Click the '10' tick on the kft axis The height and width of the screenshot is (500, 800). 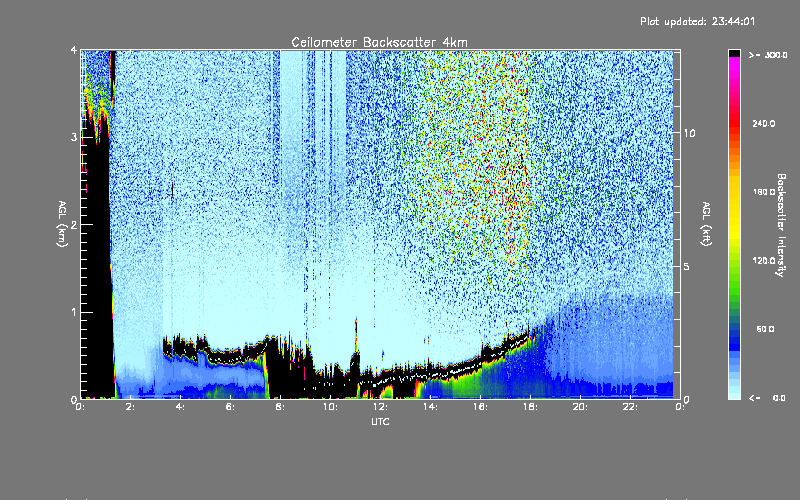coord(689,133)
